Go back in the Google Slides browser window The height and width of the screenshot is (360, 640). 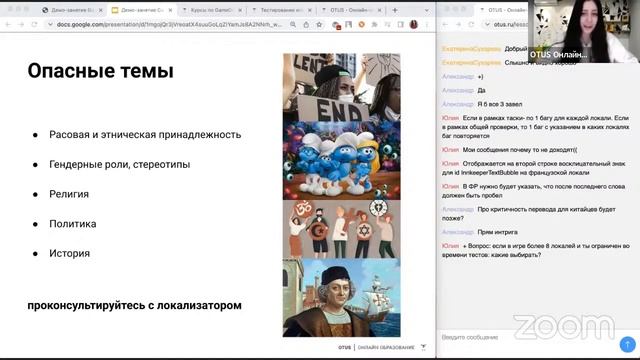[8, 24]
